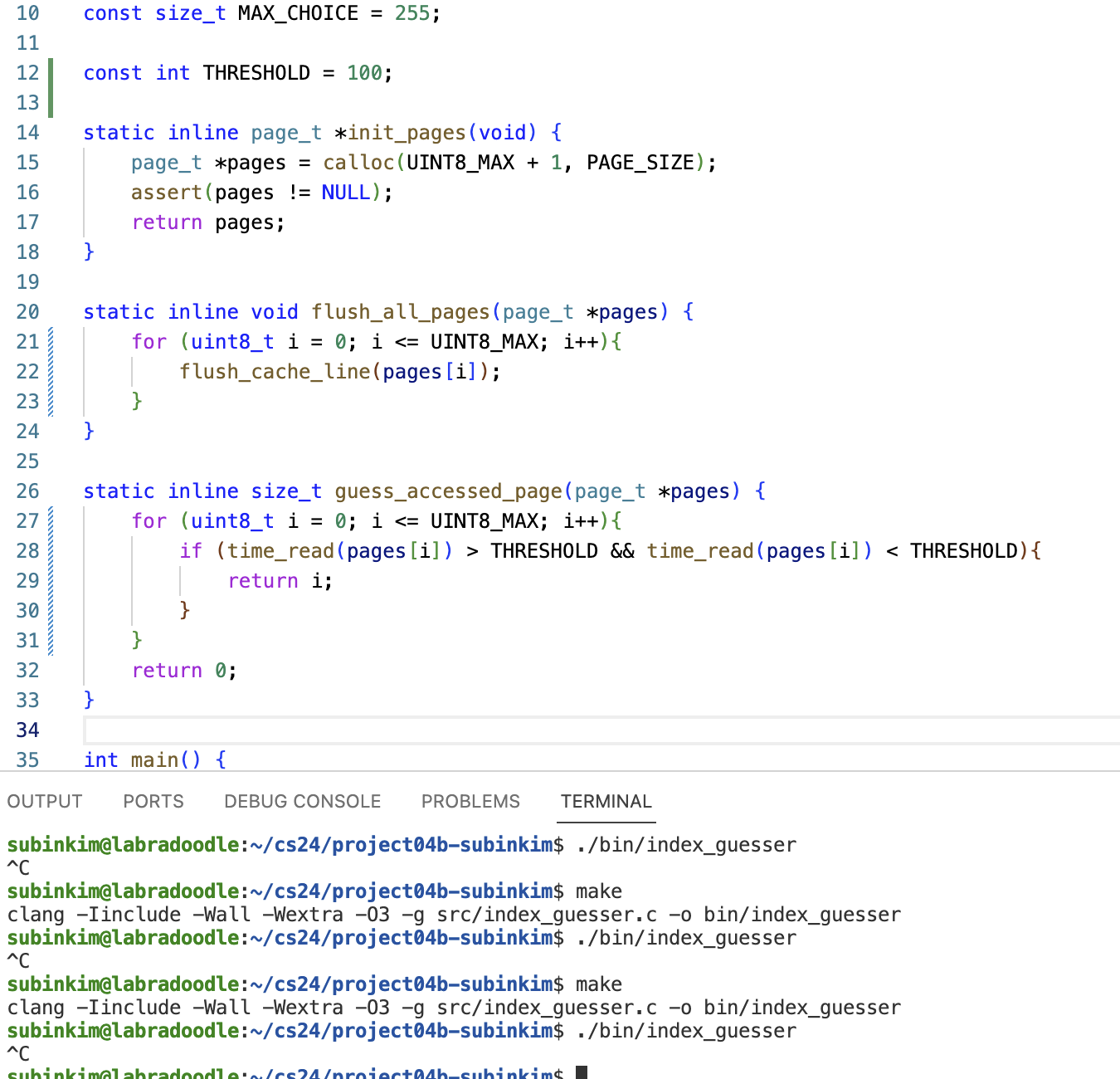Click the value 100 assigned to THRESHOLD
This screenshot has width=1120, height=1079.
pos(364,73)
